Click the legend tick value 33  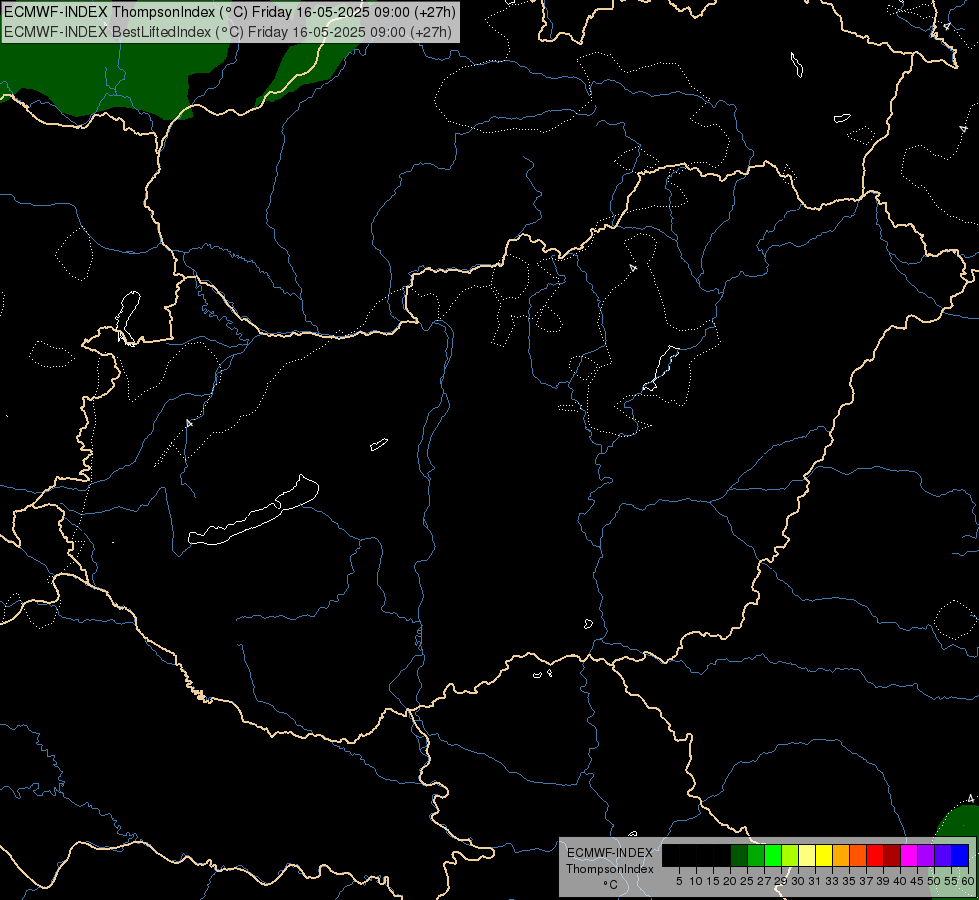[832, 881]
